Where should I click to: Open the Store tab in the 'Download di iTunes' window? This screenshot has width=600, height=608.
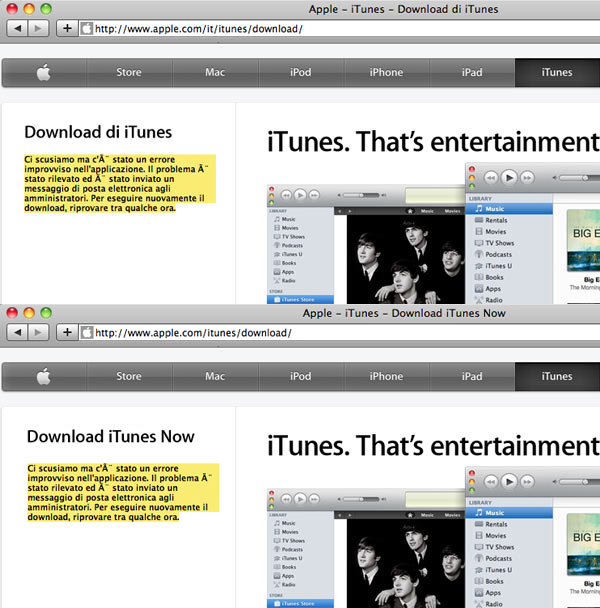tap(129, 72)
